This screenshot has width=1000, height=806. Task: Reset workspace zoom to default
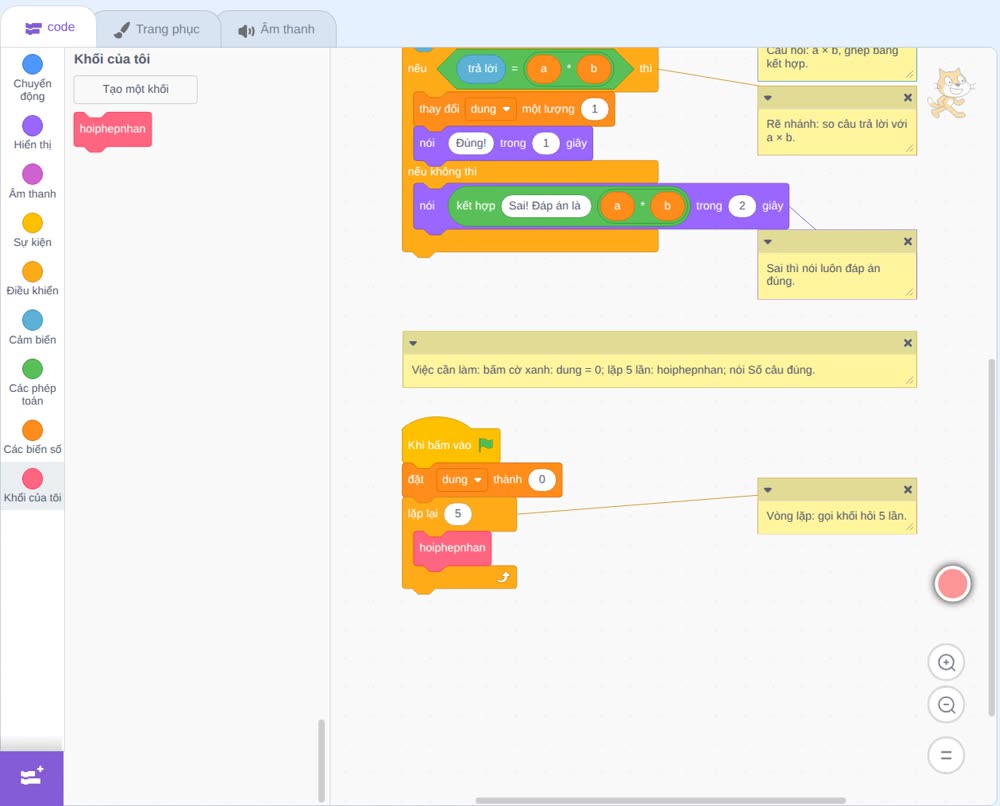coord(946,755)
